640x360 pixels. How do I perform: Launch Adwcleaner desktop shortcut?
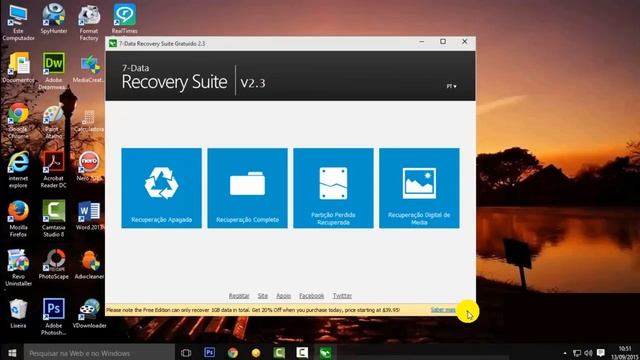(x=89, y=264)
